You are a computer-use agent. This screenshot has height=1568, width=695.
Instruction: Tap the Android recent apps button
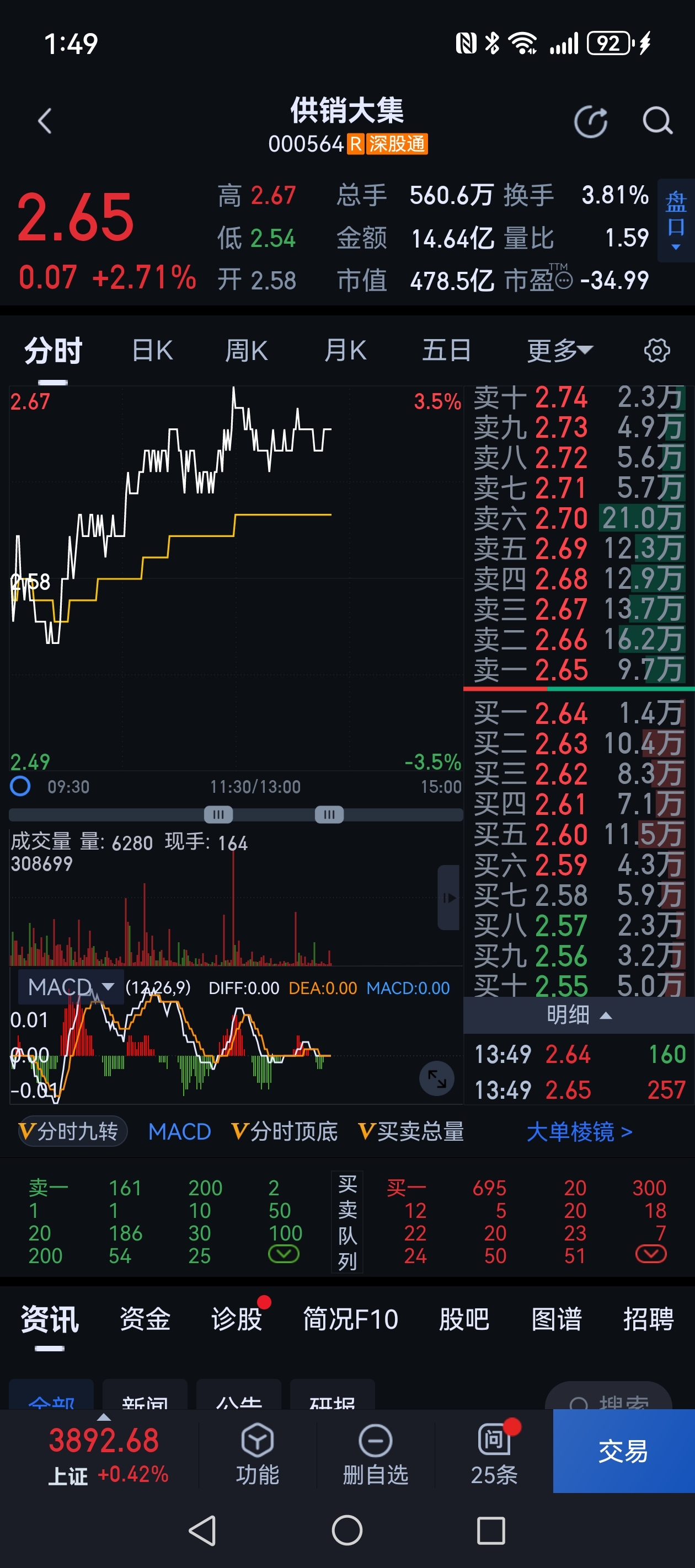point(491,1531)
